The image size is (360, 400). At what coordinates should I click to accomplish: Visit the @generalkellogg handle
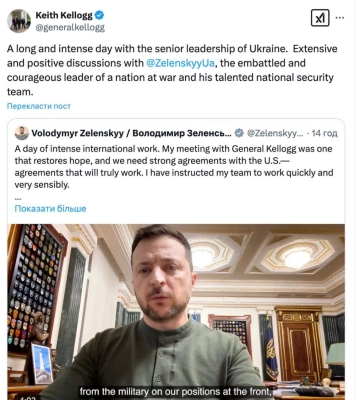pyautogui.click(x=70, y=27)
